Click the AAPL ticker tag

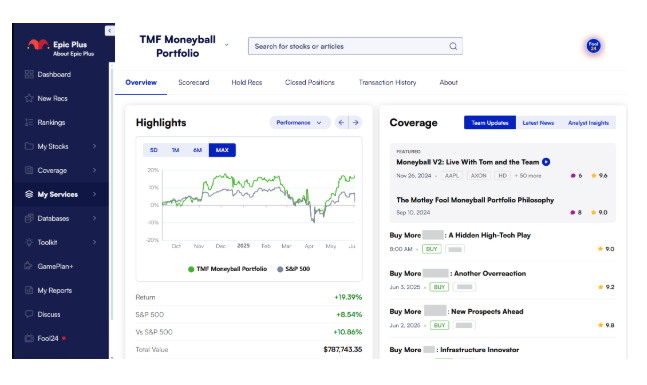pyautogui.click(x=452, y=176)
